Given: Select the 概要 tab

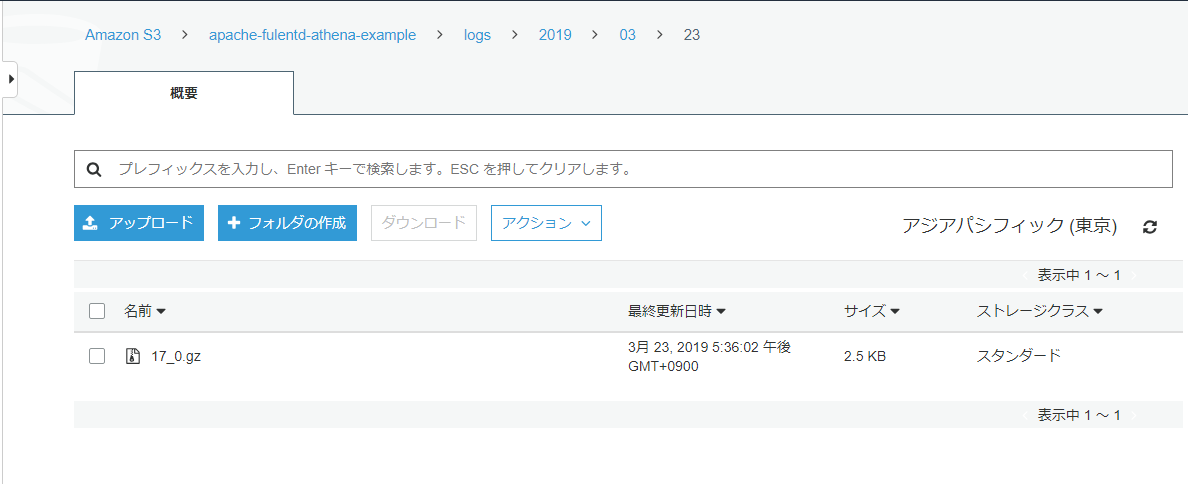Looking at the screenshot, I should 184,93.
